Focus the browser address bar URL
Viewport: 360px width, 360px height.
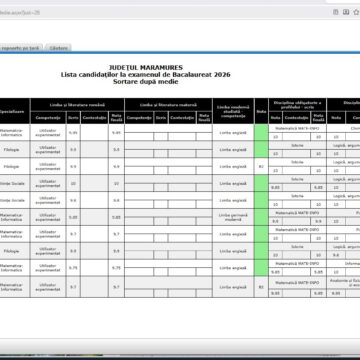20,12
